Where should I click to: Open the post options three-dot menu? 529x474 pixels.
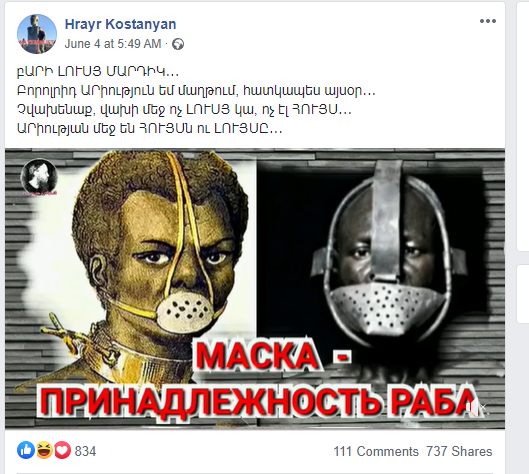(x=488, y=21)
